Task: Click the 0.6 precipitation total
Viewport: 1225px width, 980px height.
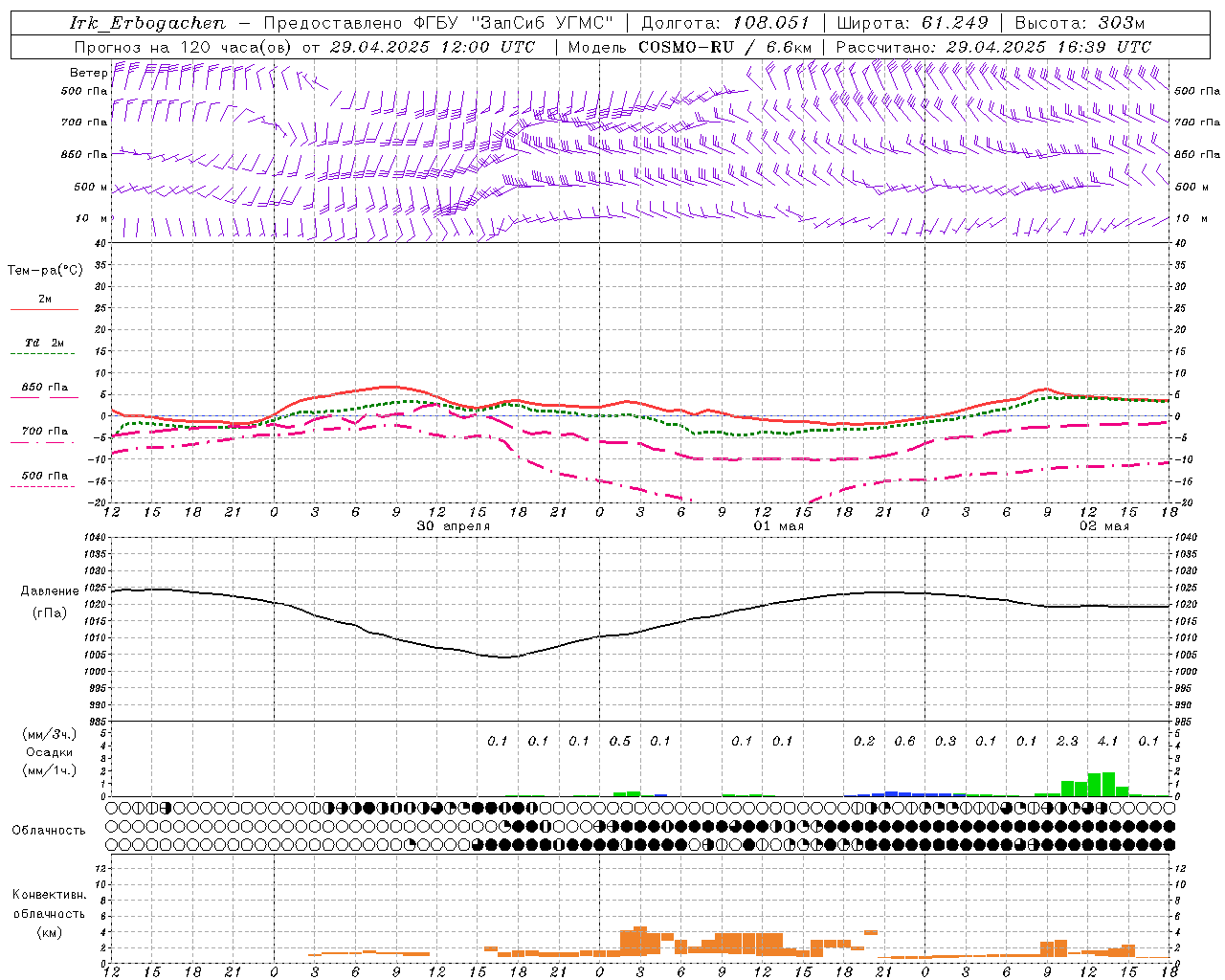Action: tap(904, 741)
